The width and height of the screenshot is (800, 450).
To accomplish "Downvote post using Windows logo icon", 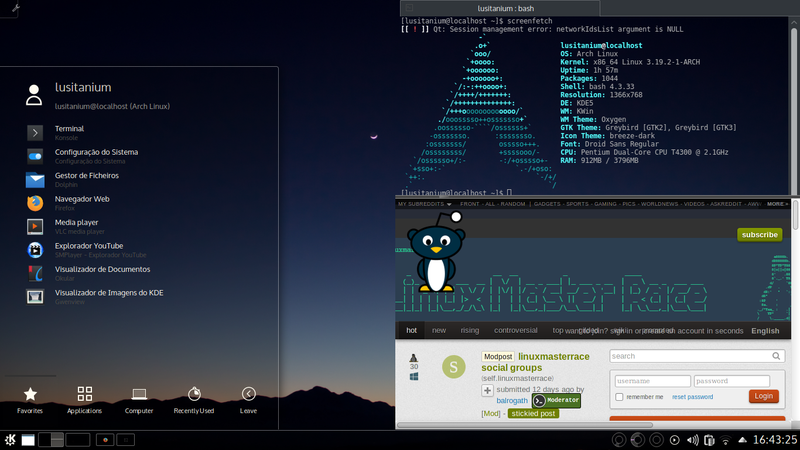I will 414,377.
